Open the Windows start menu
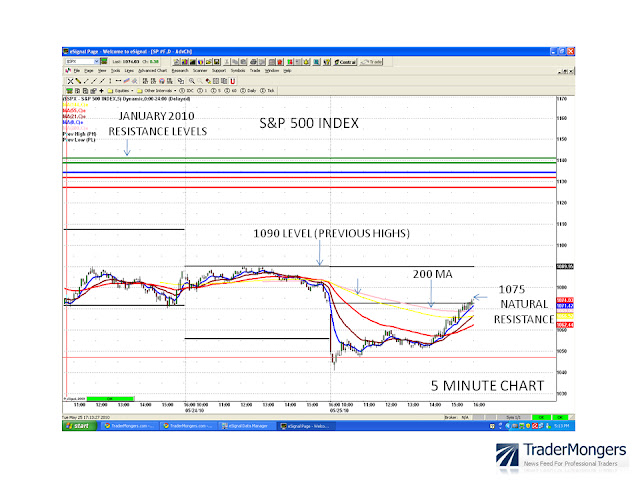The width and height of the screenshot is (640, 480). point(79,426)
